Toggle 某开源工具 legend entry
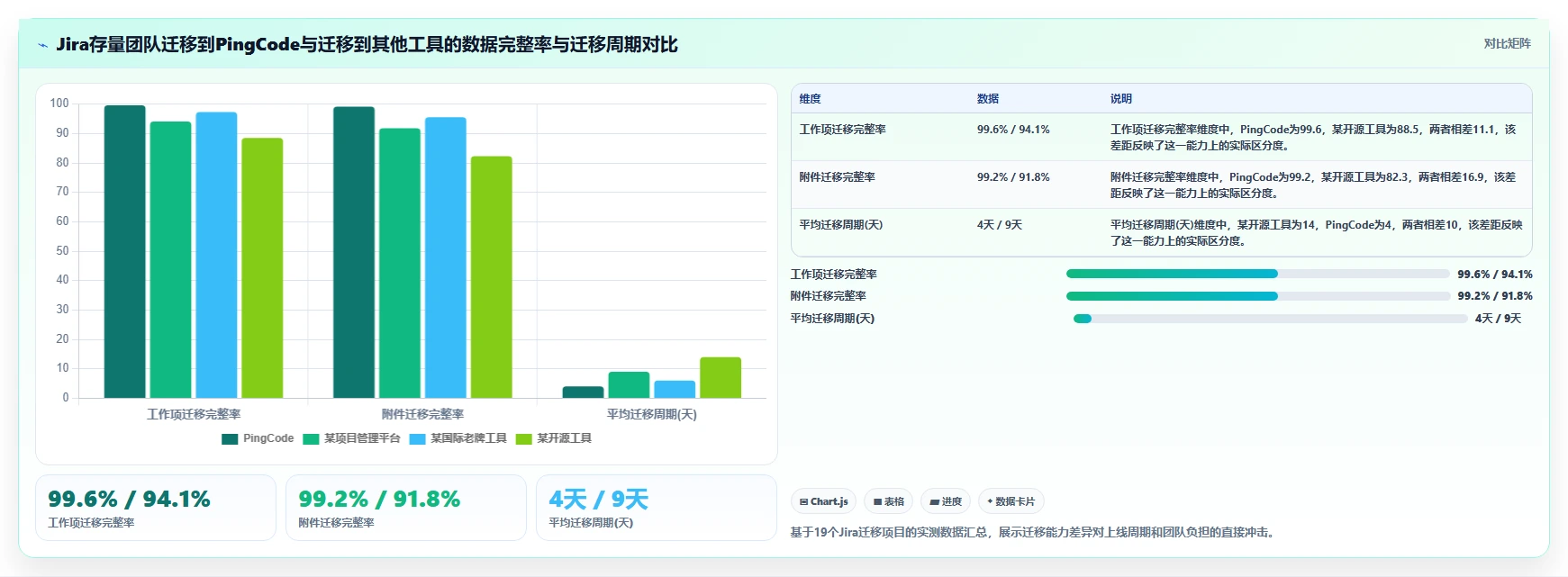 [x=553, y=439]
